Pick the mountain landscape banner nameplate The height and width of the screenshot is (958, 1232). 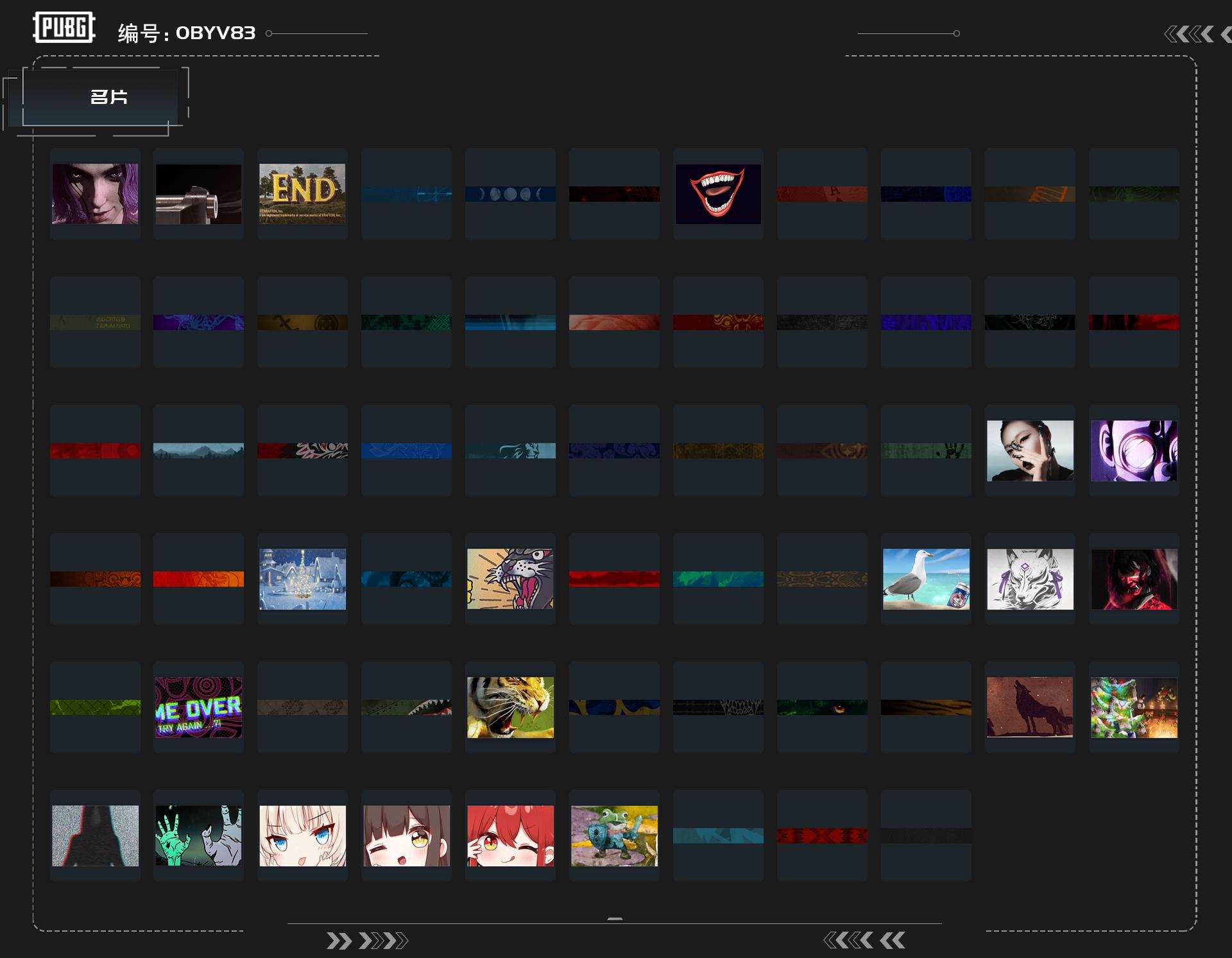tap(199, 450)
